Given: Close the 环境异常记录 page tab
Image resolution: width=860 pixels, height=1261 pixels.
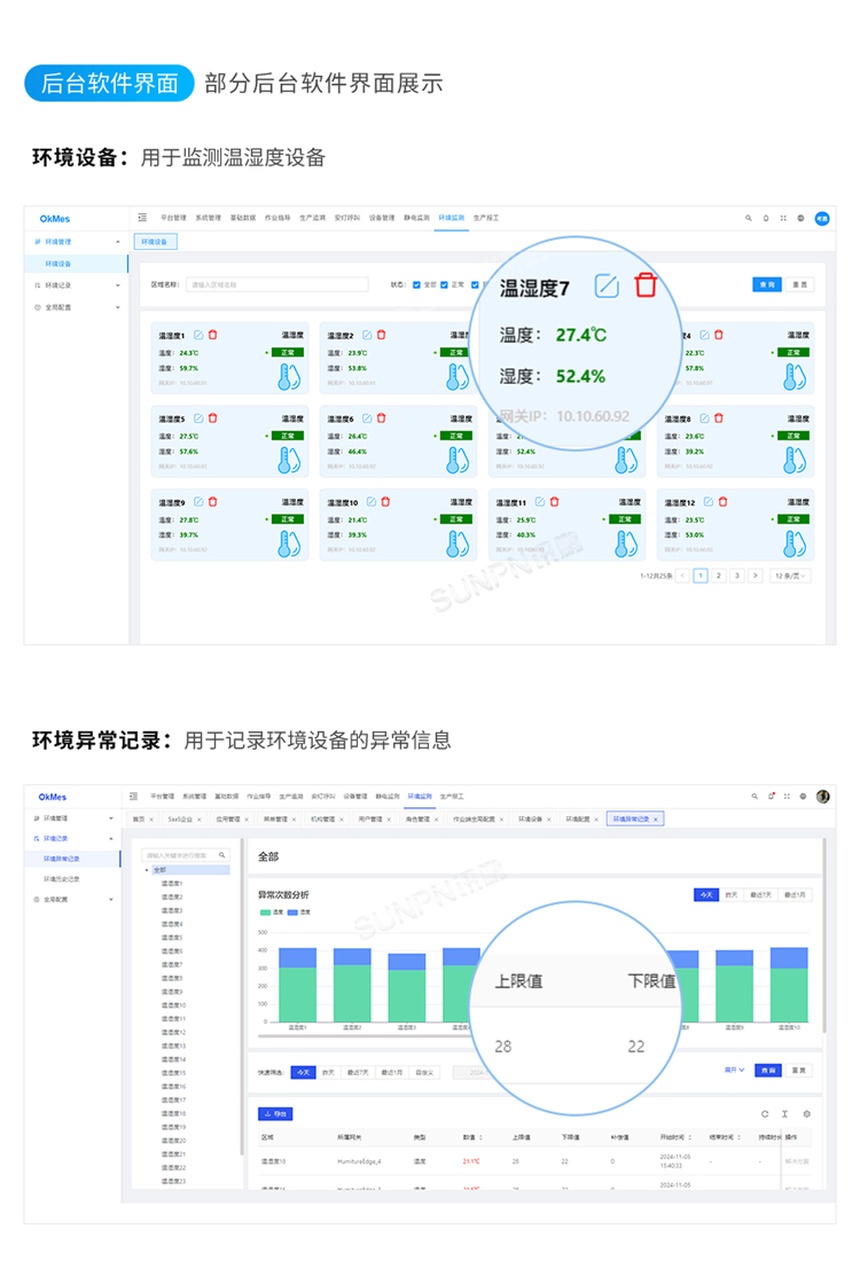Looking at the screenshot, I should (656, 819).
